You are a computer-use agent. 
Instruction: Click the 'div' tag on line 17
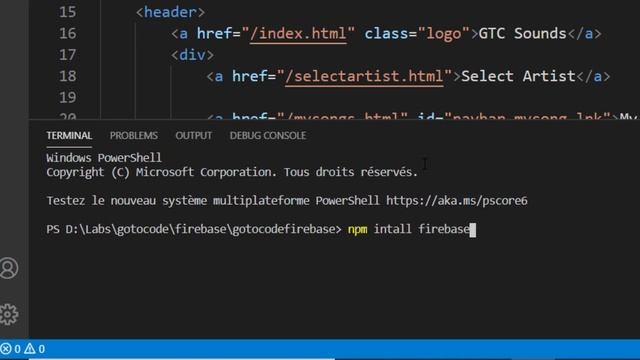coord(192,55)
